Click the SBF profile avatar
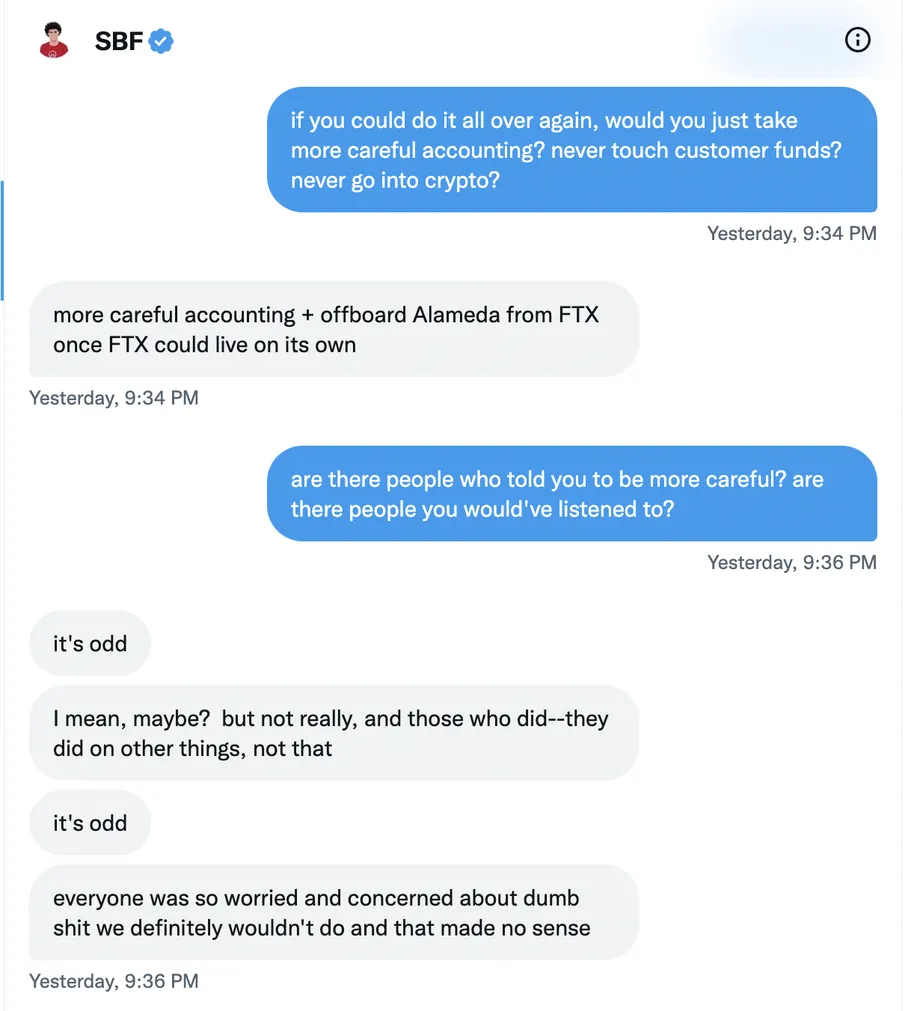The image size is (920, 1011). 54,41
